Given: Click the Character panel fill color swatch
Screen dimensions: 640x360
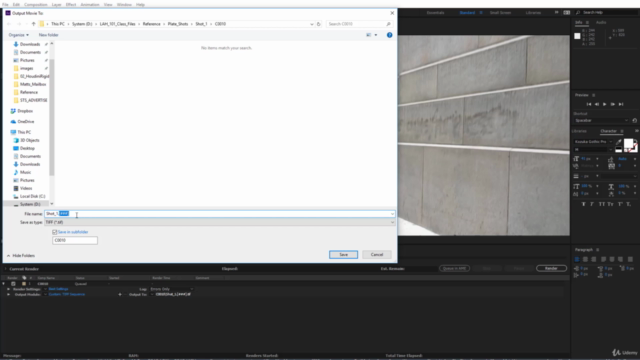Looking at the screenshot, I should coord(628,143).
